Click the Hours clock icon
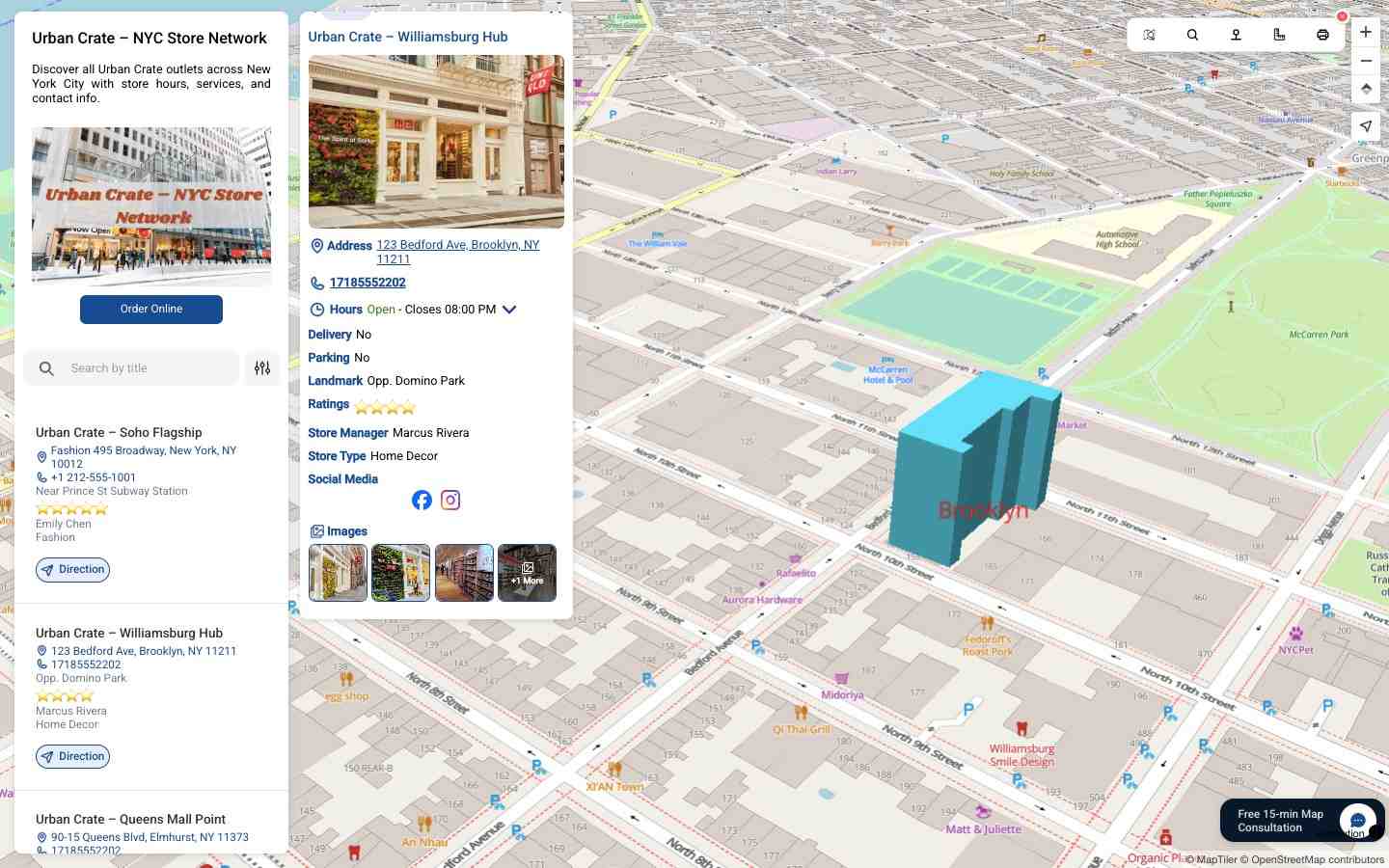The image size is (1389, 868). point(316,310)
